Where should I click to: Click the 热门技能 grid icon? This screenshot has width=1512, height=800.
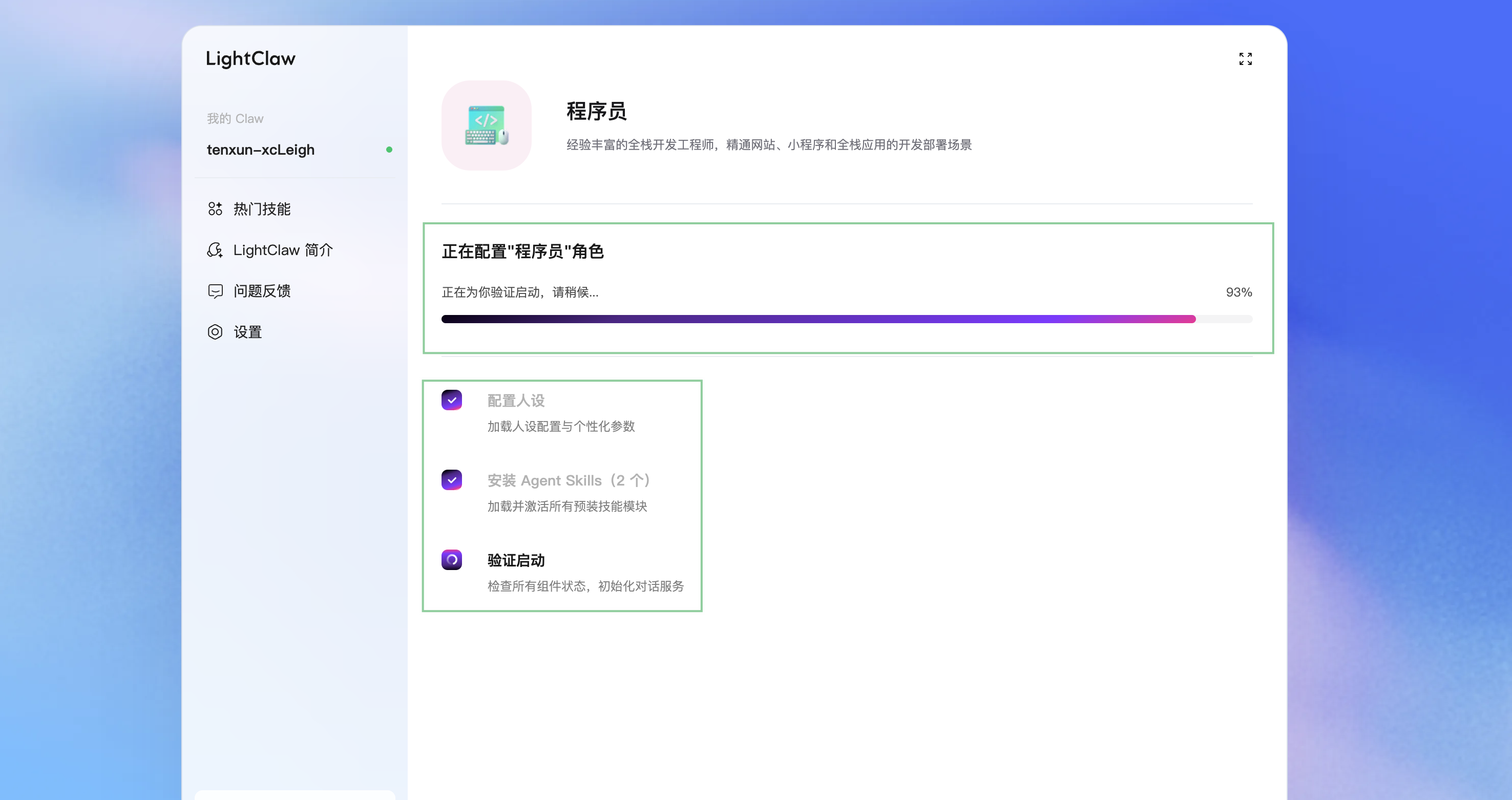tap(215, 209)
